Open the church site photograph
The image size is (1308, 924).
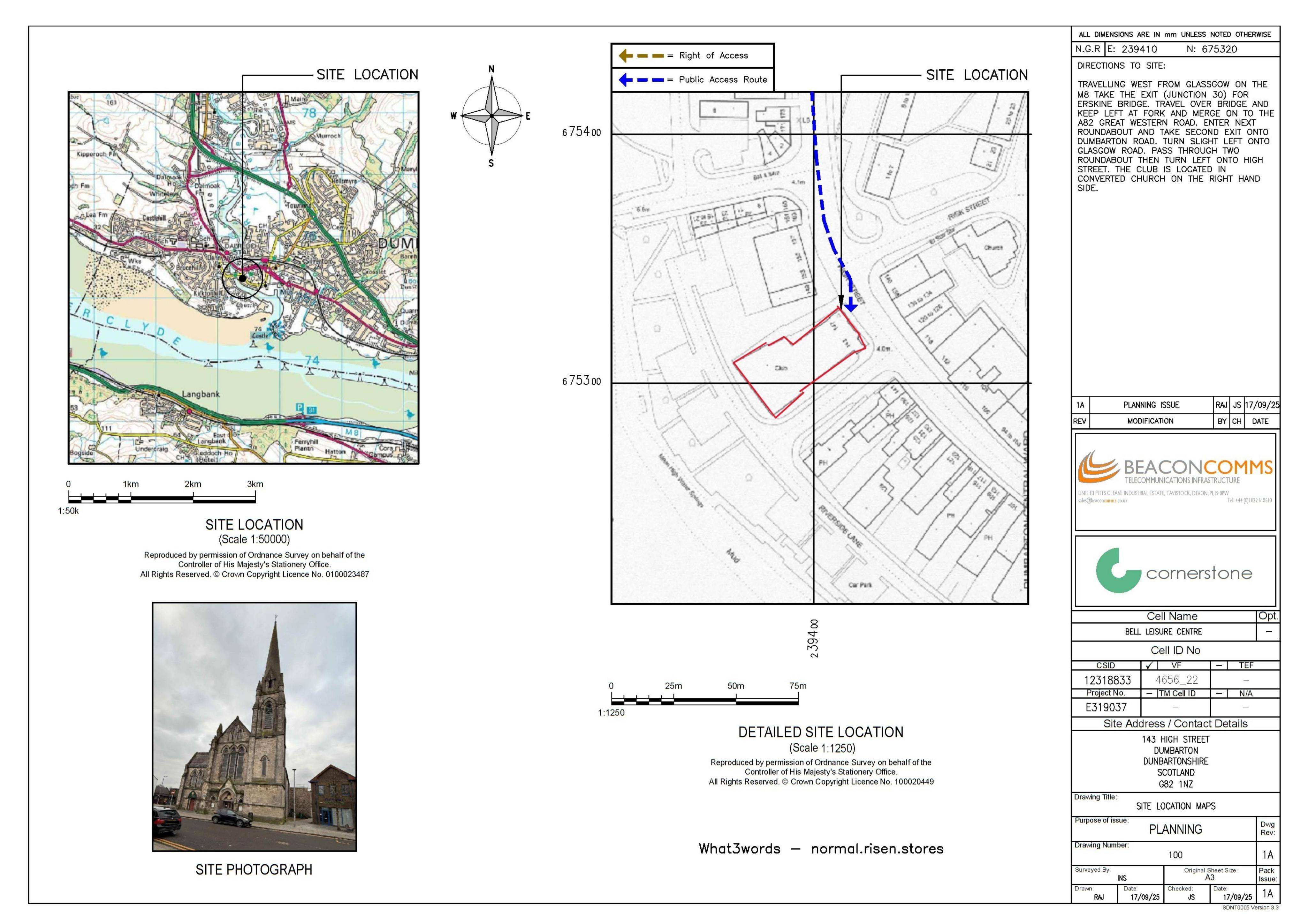[254, 726]
